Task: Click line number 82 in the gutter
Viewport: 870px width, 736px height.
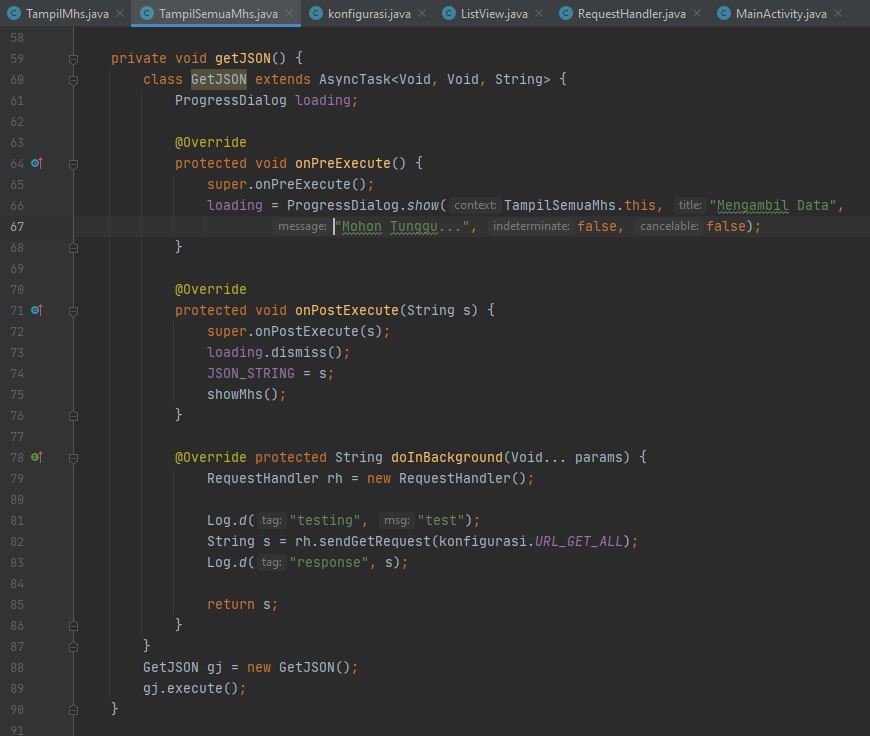Action: 17,542
